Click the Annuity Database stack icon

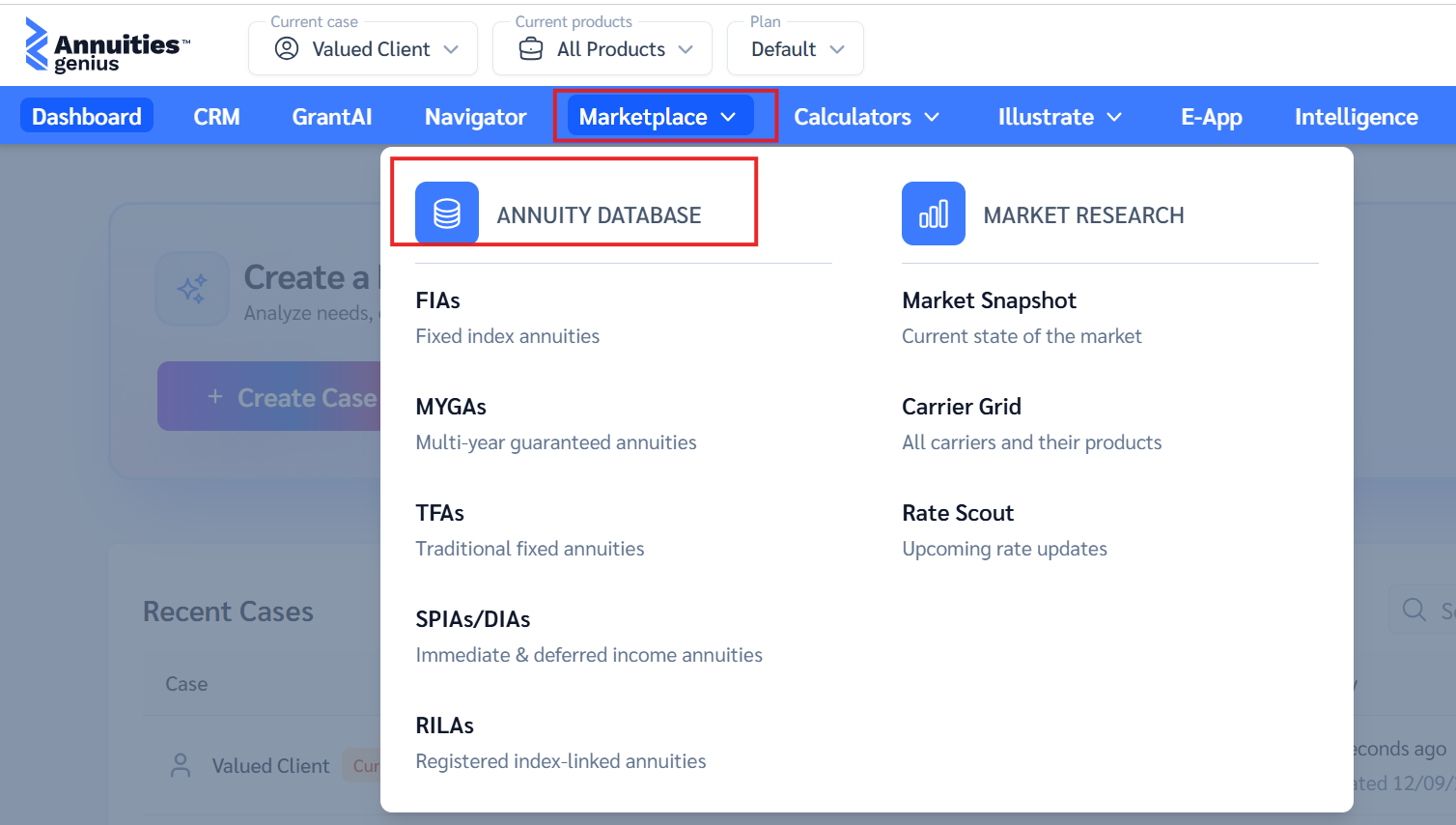447,213
